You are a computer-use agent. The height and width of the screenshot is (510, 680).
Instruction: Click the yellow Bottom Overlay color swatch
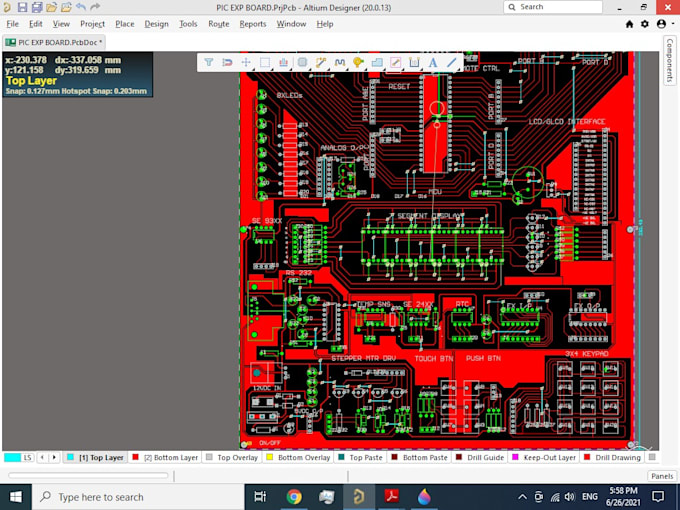(269, 458)
